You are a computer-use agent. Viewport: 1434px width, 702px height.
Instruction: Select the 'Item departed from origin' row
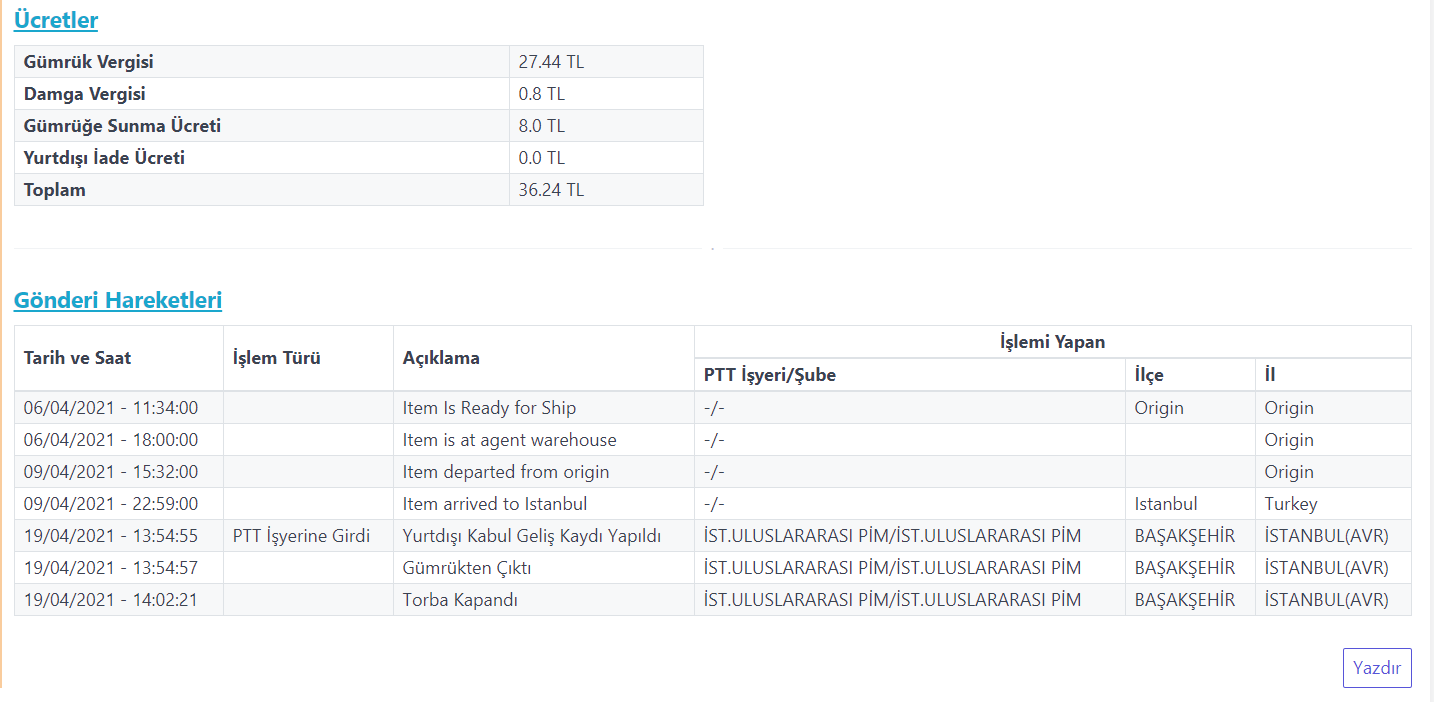[x=506, y=472]
